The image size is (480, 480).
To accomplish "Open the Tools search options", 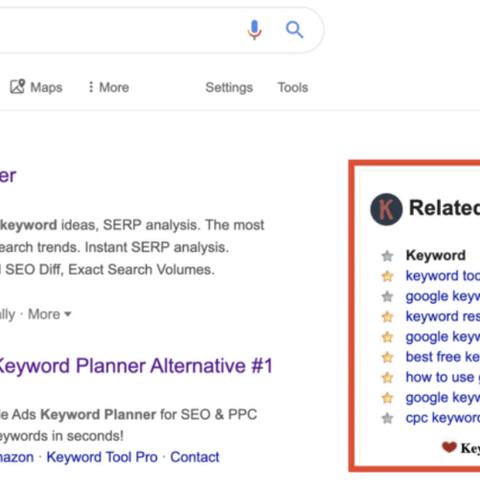I will coord(293,87).
